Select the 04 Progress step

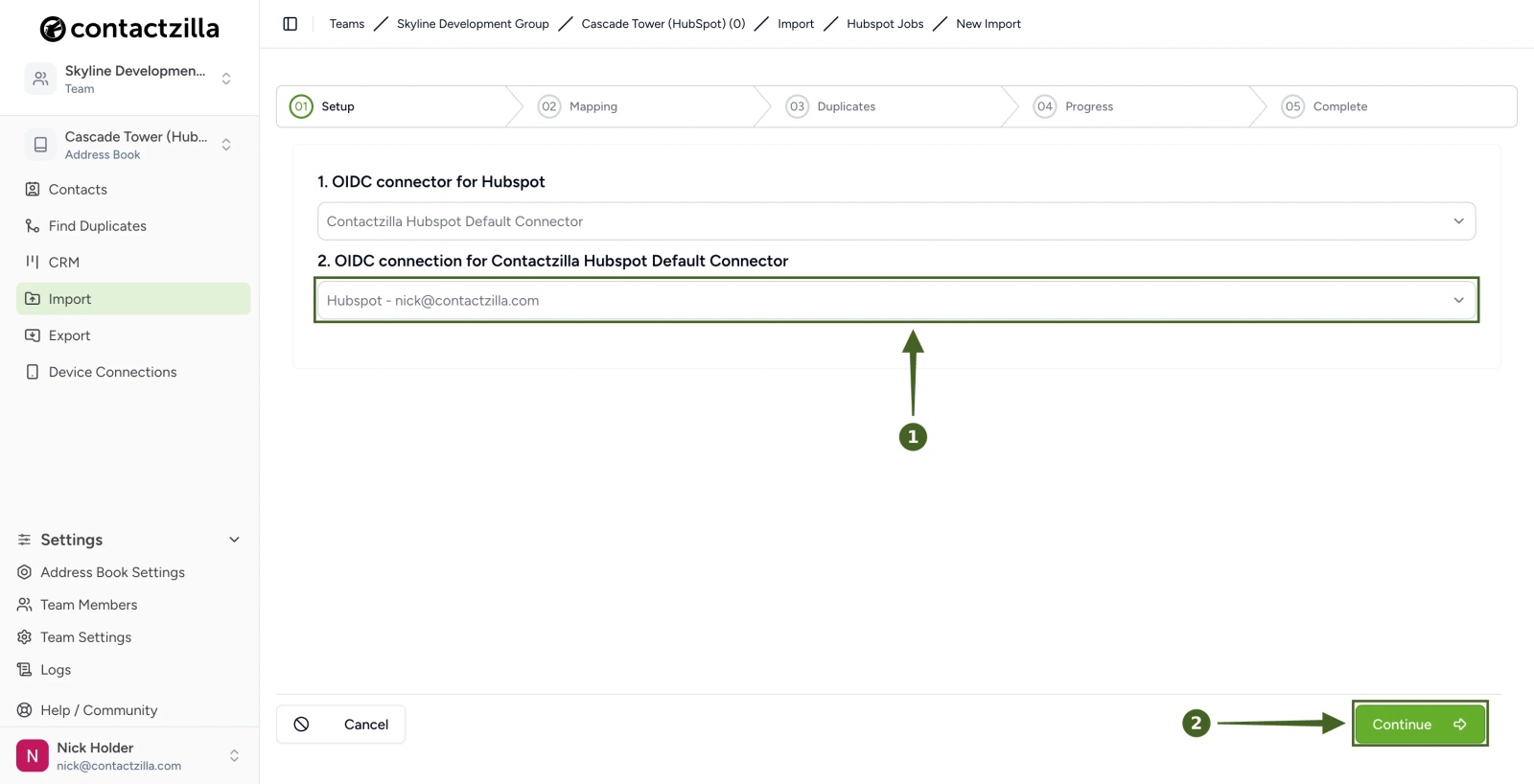1143,106
